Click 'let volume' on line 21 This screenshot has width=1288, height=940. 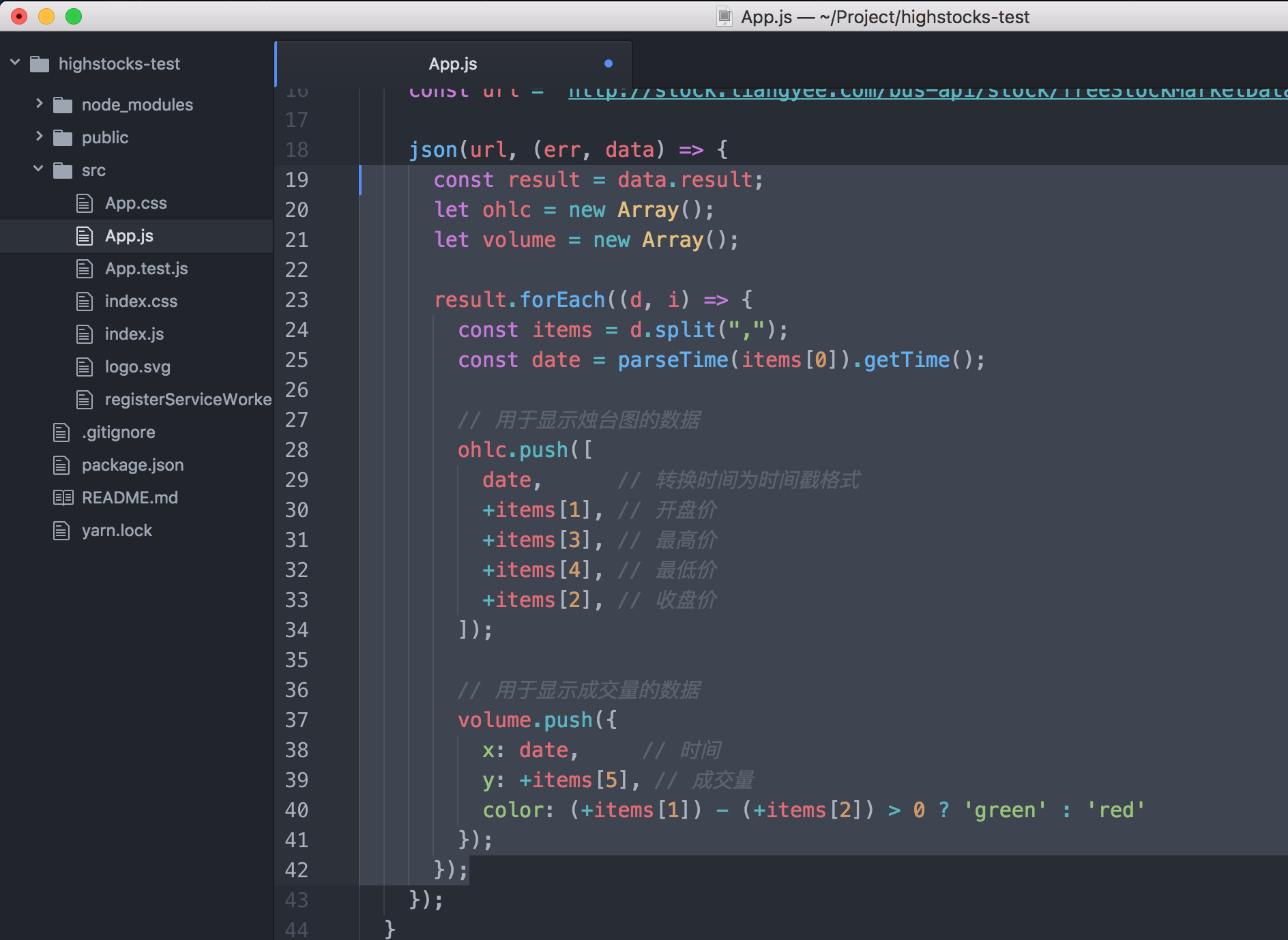[x=495, y=240]
